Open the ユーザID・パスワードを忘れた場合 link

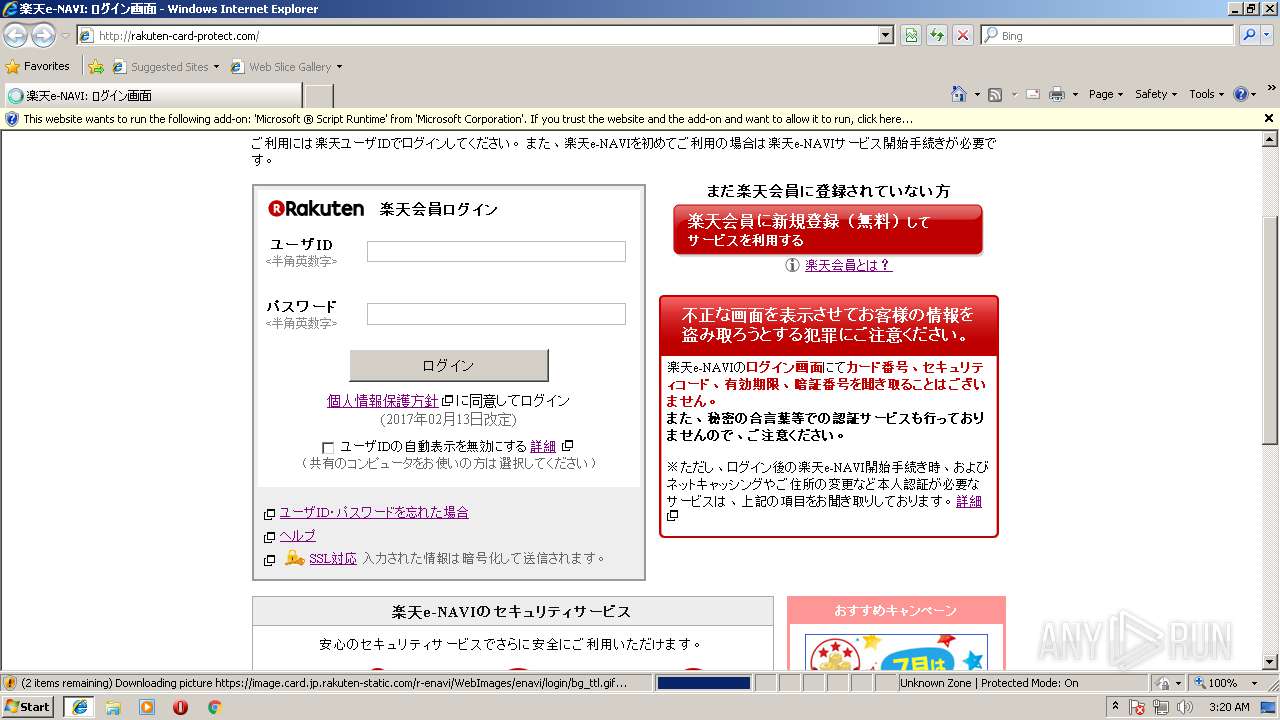pos(374,512)
